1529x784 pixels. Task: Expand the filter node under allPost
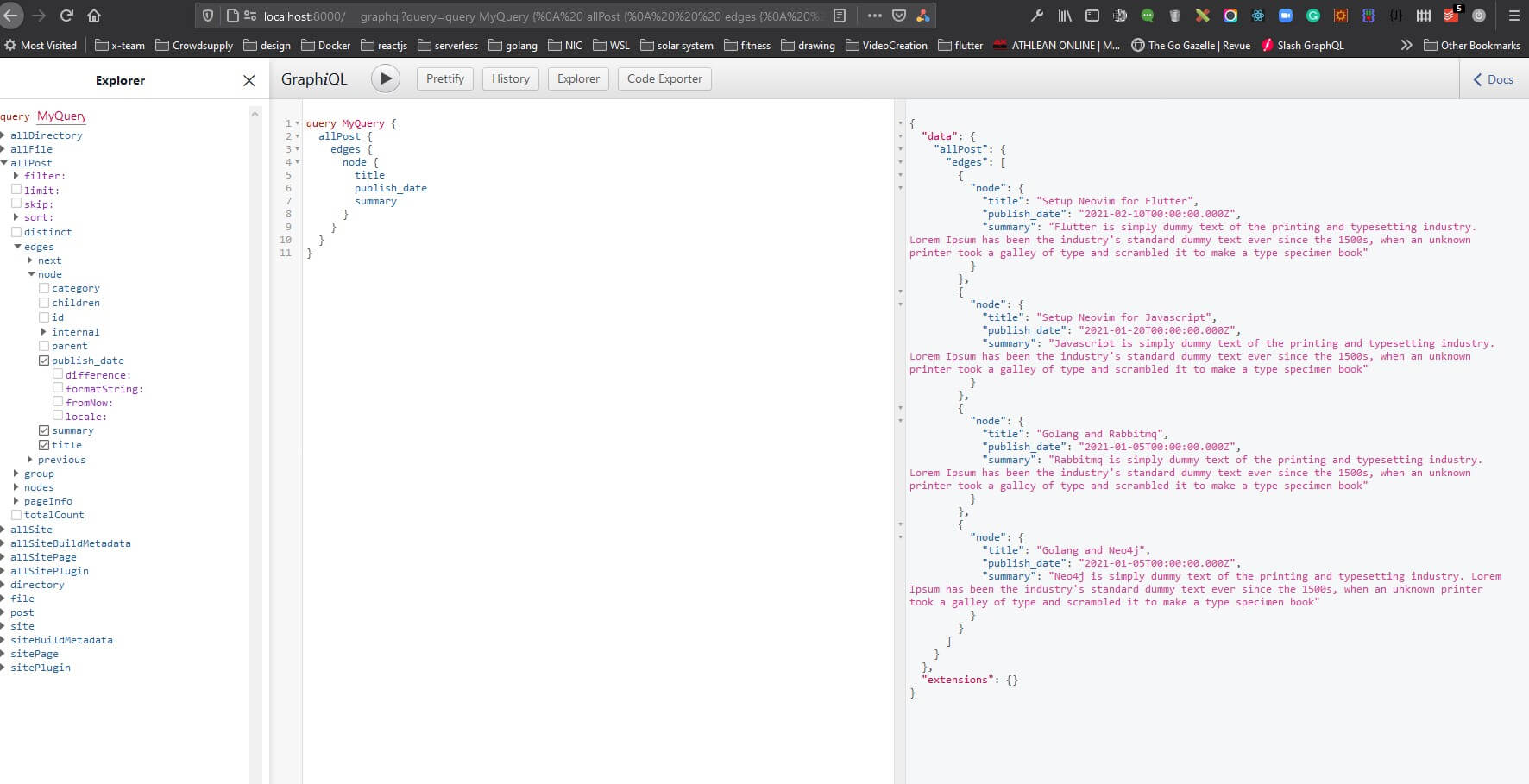tap(16, 175)
